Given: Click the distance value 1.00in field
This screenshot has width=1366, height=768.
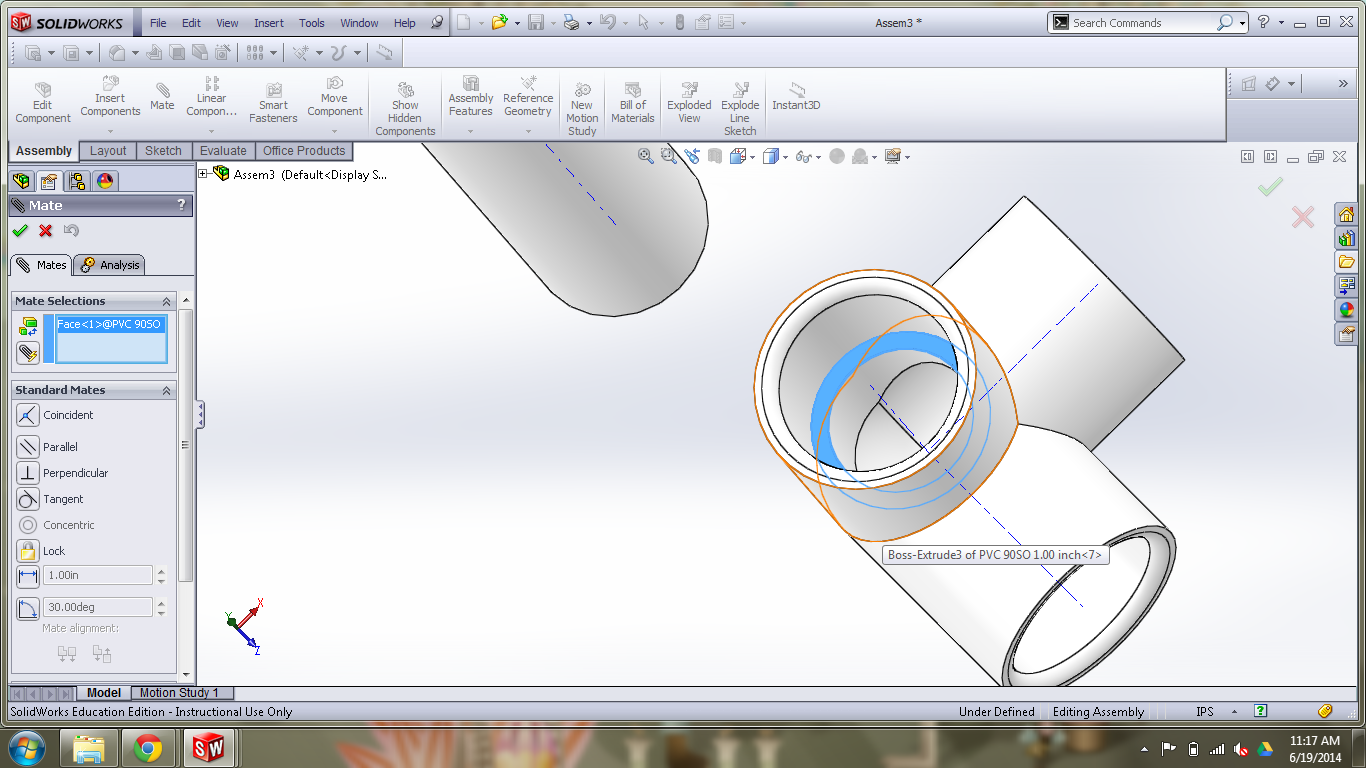Looking at the screenshot, I should pyautogui.click(x=97, y=575).
